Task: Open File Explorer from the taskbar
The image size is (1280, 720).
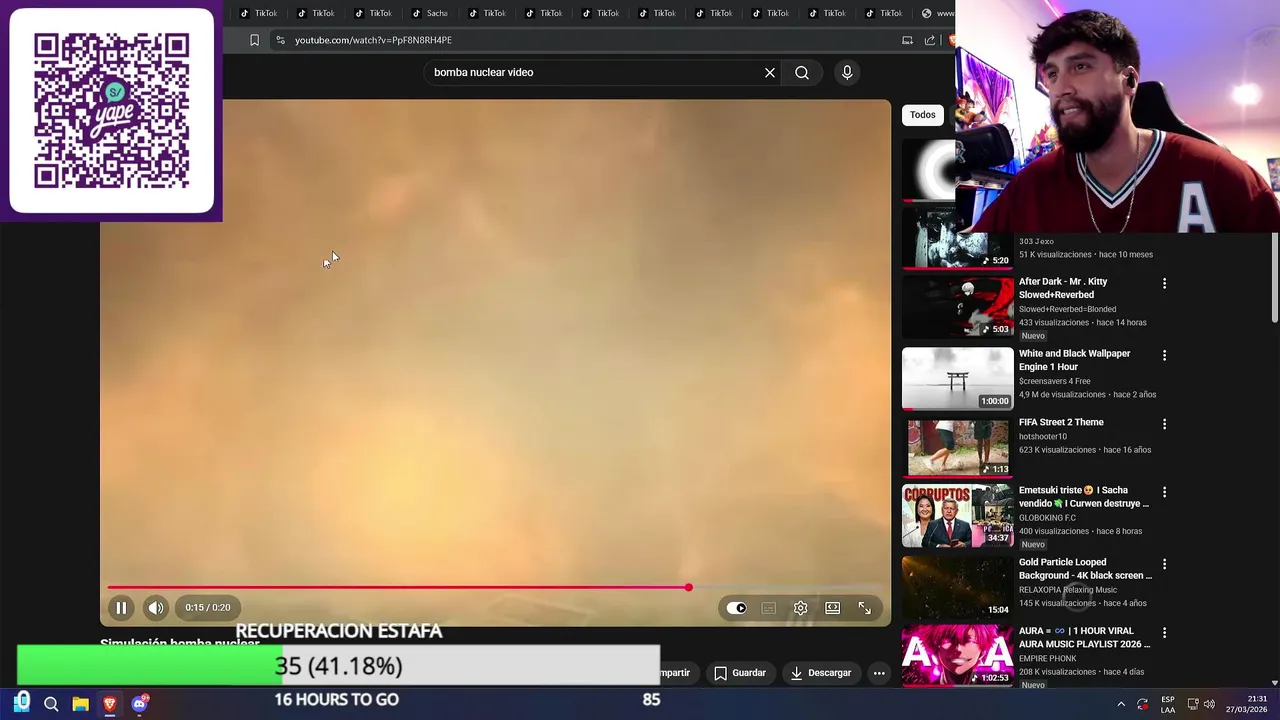Action: point(80,704)
